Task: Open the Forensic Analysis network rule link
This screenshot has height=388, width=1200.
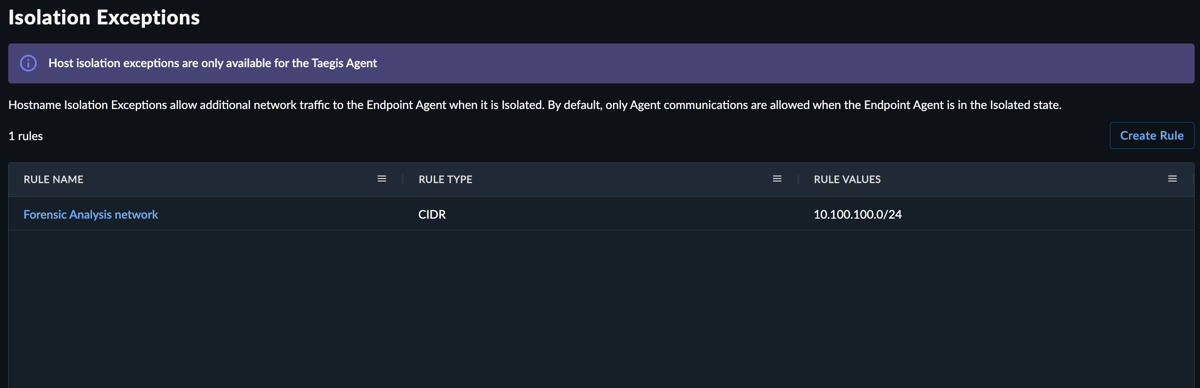Action: click(91, 214)
